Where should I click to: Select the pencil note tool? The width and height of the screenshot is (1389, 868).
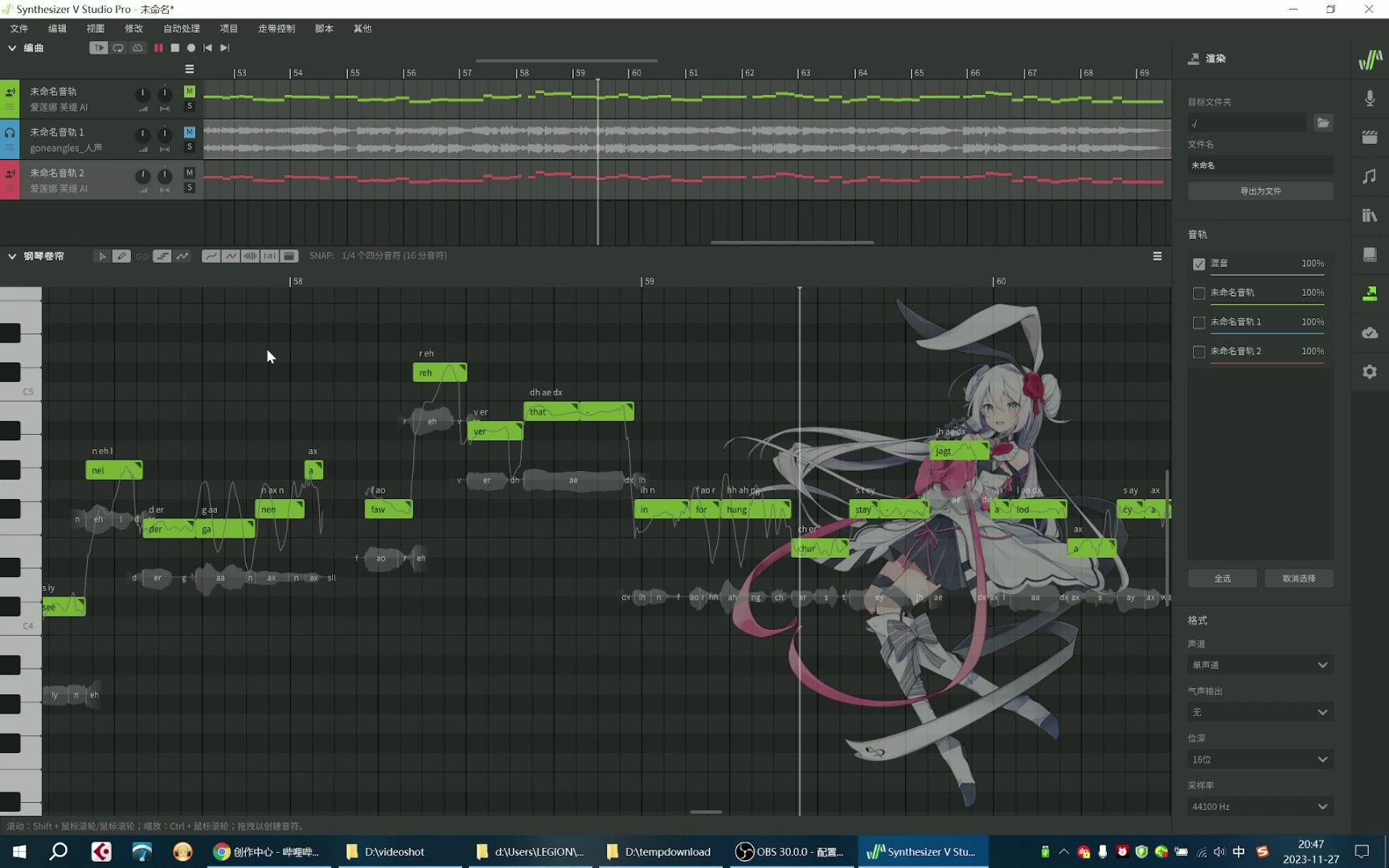pyautogui.click(x=121, y=256)
